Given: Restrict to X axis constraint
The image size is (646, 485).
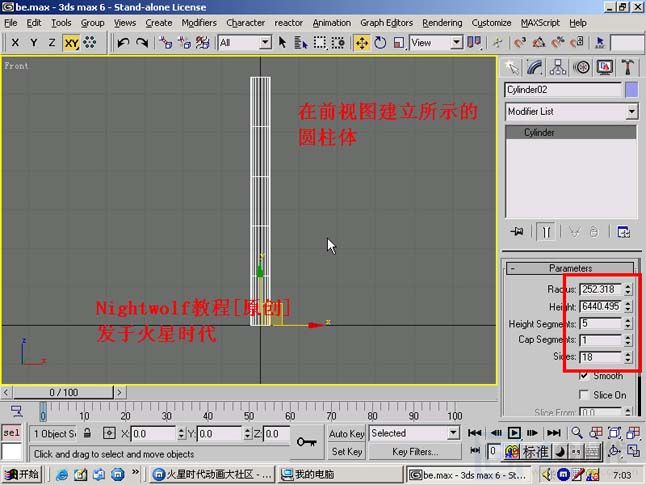Looking at the screenshot, I should click(x=15, y=42).
